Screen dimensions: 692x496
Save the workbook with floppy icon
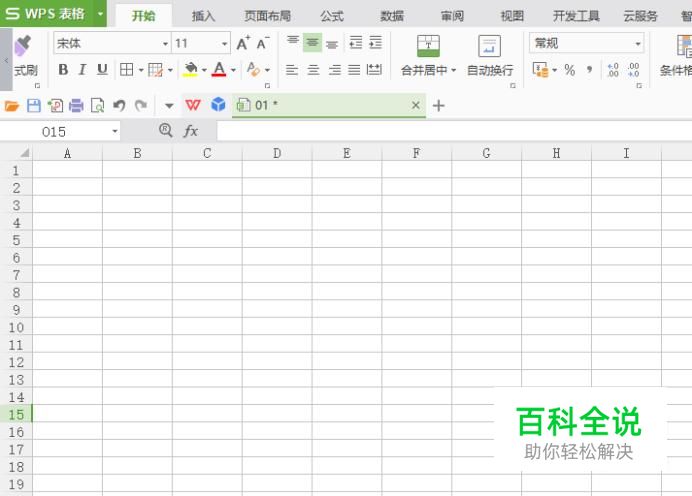34,106
